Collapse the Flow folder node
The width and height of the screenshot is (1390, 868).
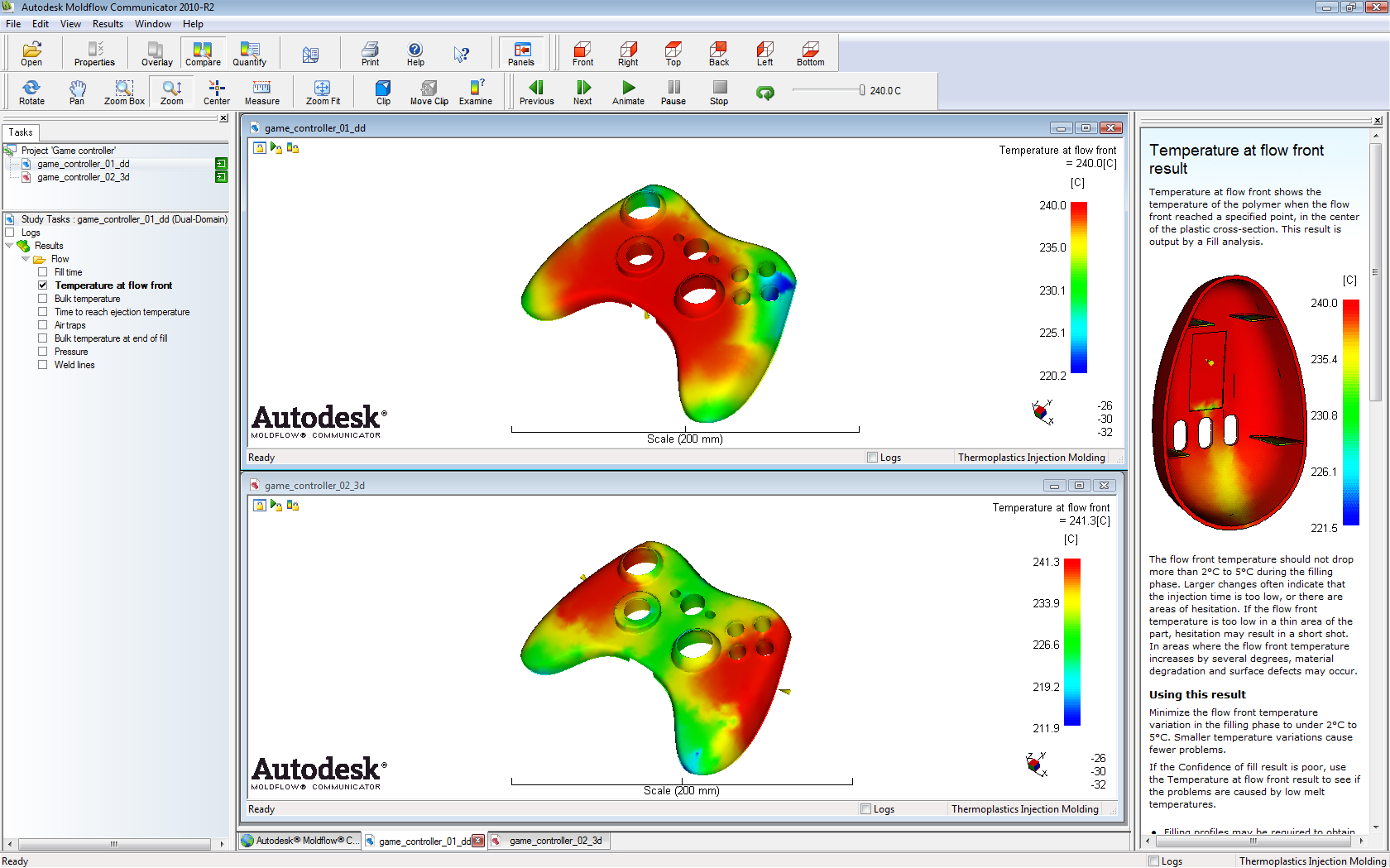(26, 259)
